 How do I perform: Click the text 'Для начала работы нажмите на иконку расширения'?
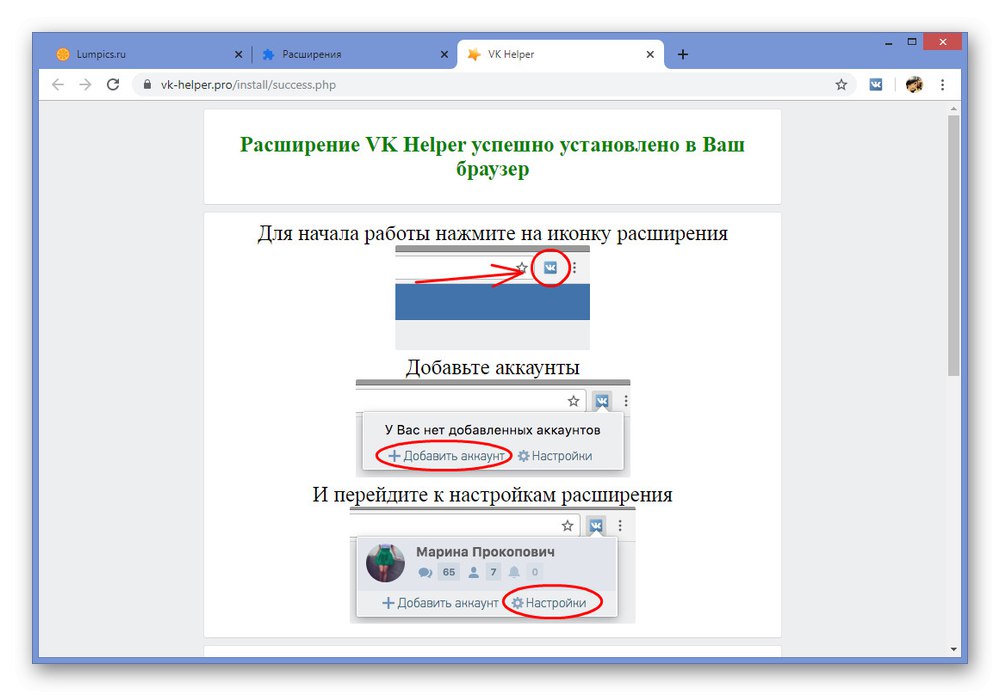pos(492,233)
